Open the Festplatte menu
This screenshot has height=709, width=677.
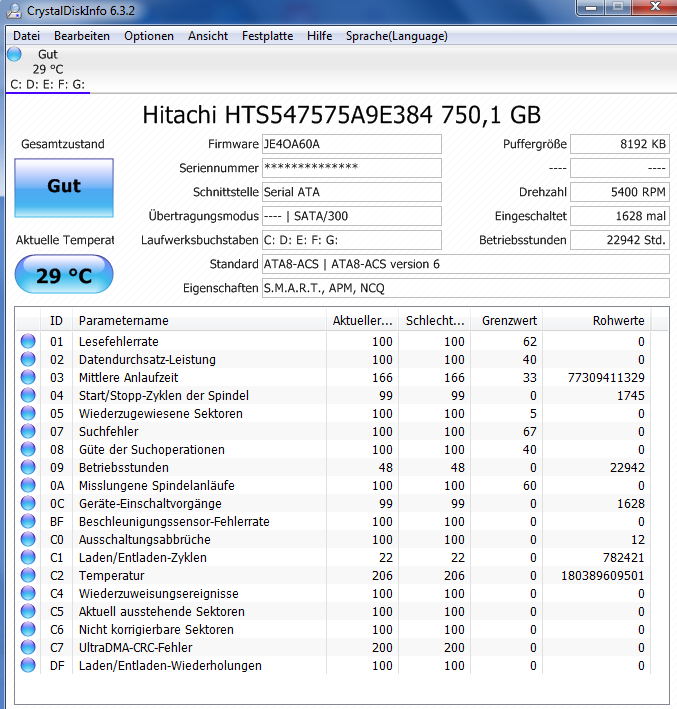coord(267,36)
